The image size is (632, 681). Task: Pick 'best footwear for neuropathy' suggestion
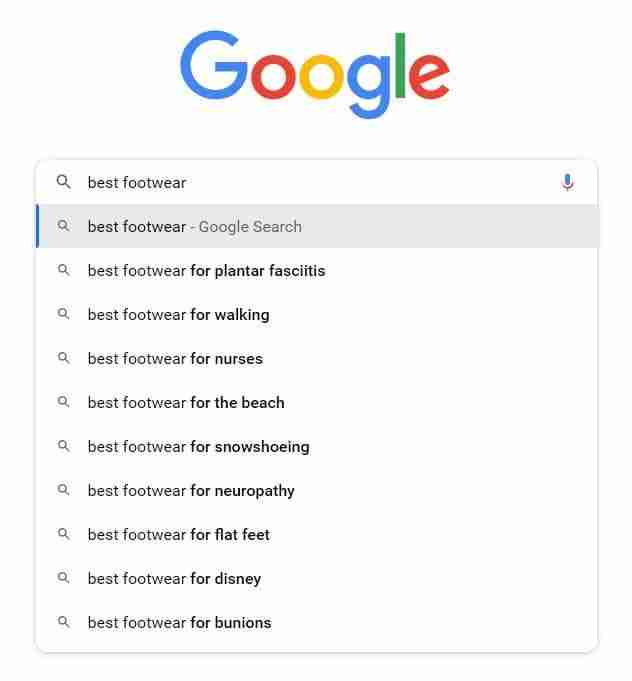[x=191, y=491]
